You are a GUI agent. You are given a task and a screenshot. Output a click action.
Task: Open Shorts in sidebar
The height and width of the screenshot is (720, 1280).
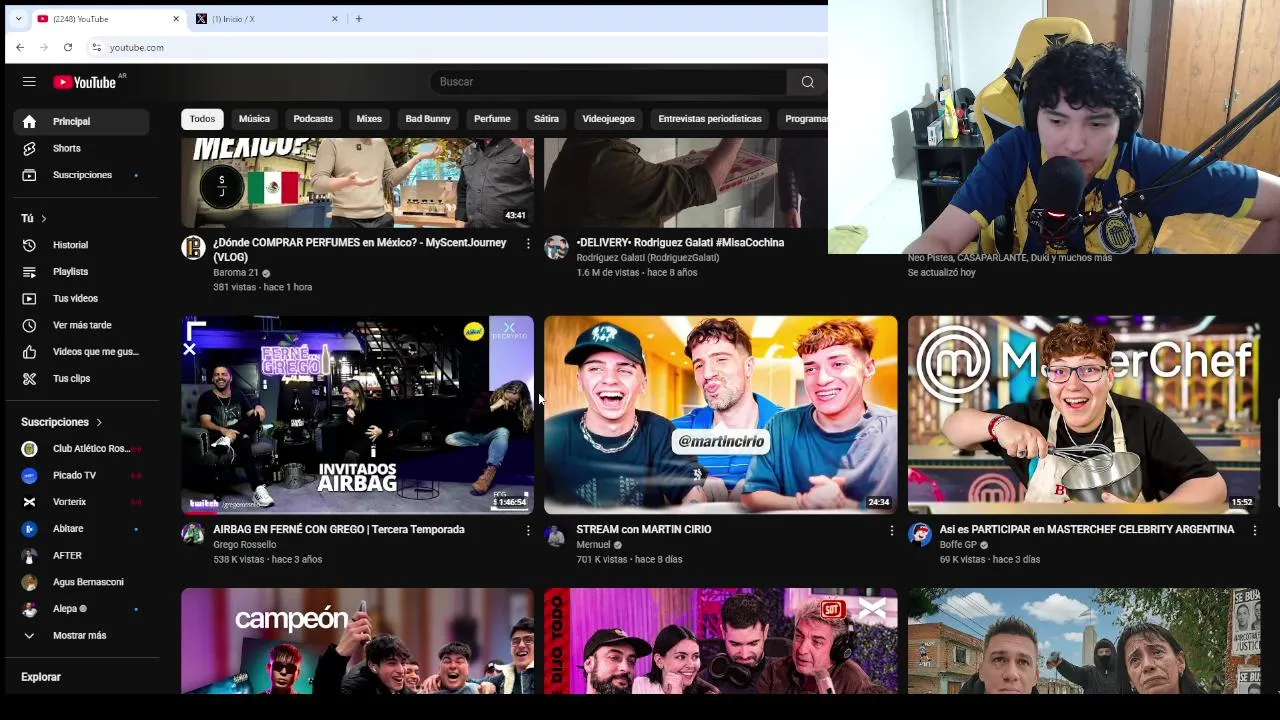coord(81,148)
